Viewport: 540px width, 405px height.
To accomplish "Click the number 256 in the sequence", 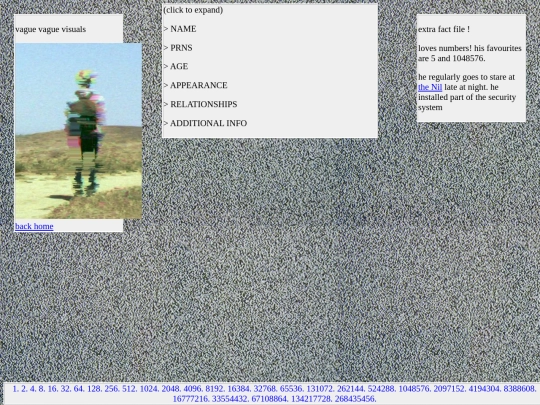I will click(112, 389).
